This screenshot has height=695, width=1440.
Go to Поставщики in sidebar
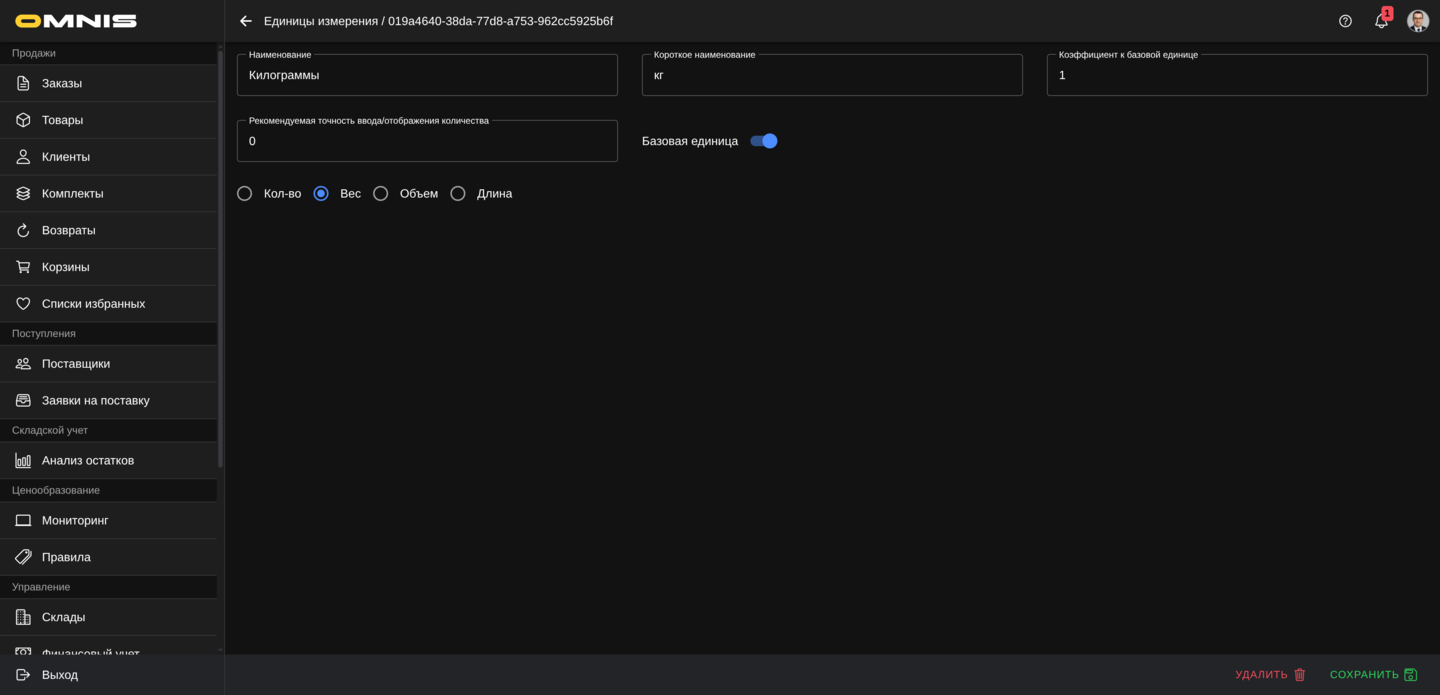click(76, 364)
